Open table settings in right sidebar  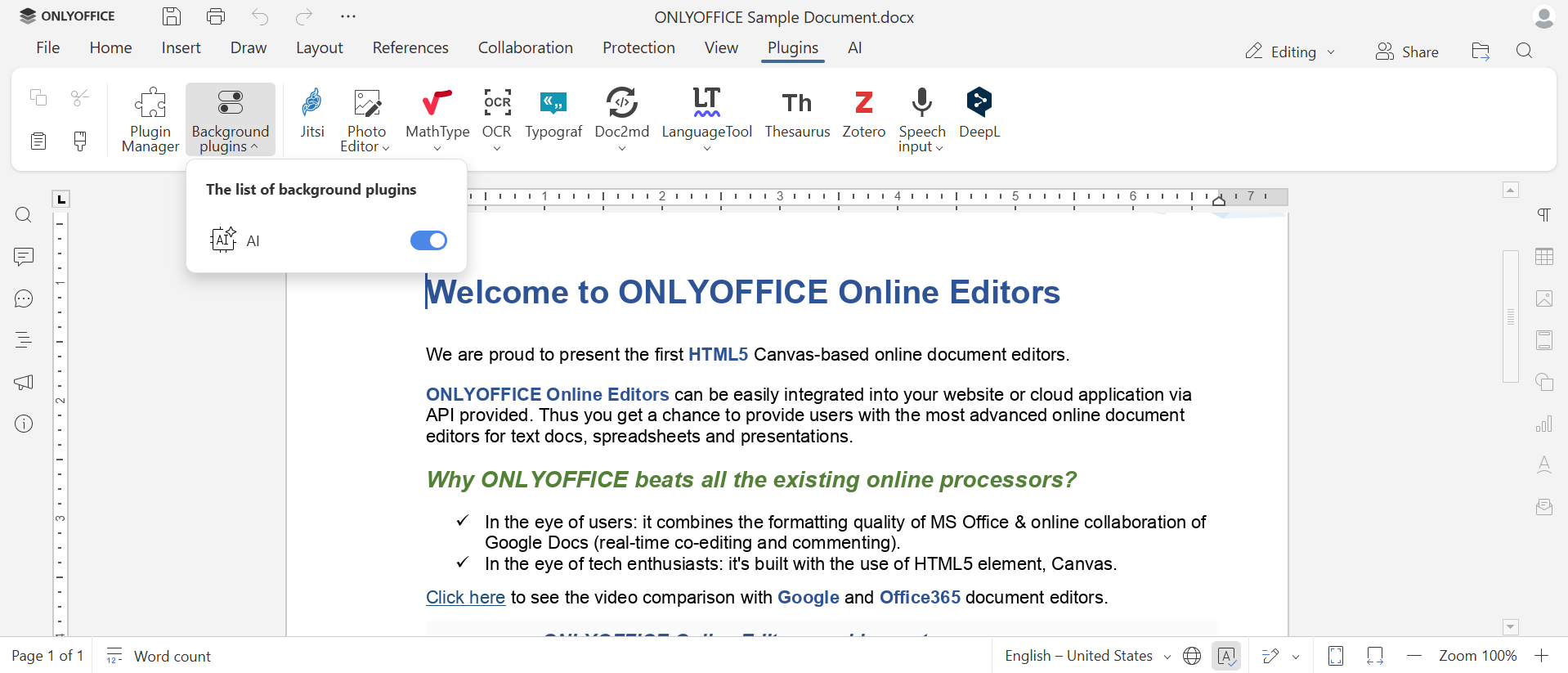pyautogui.click(x=1544, y=257)
